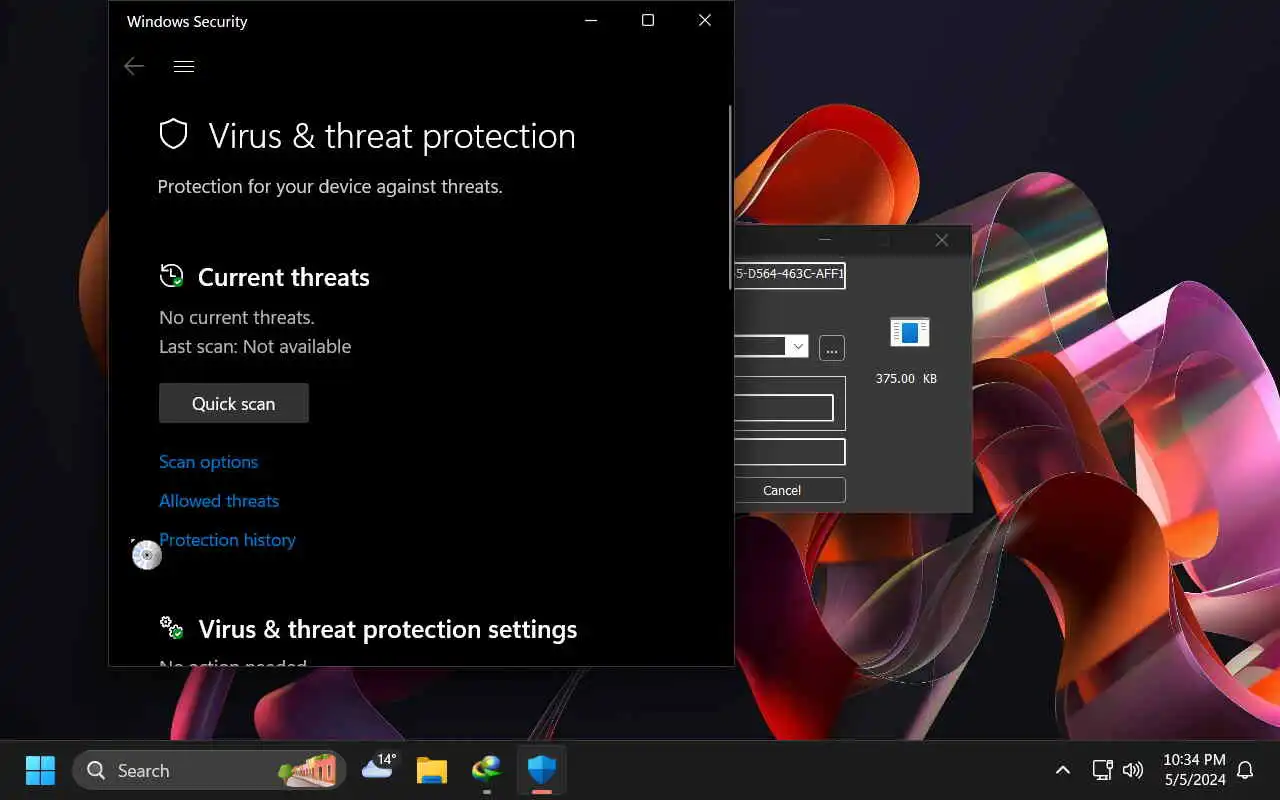The height and width of the screenshot is (800, 1280).
Task: Open Allowed threats link
Action: pos(219,501)
